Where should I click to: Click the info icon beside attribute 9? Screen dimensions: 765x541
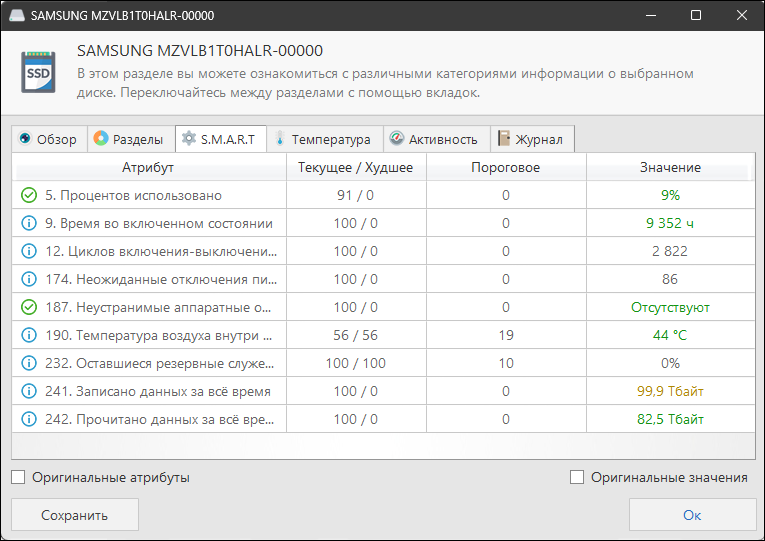coord(28,223)
